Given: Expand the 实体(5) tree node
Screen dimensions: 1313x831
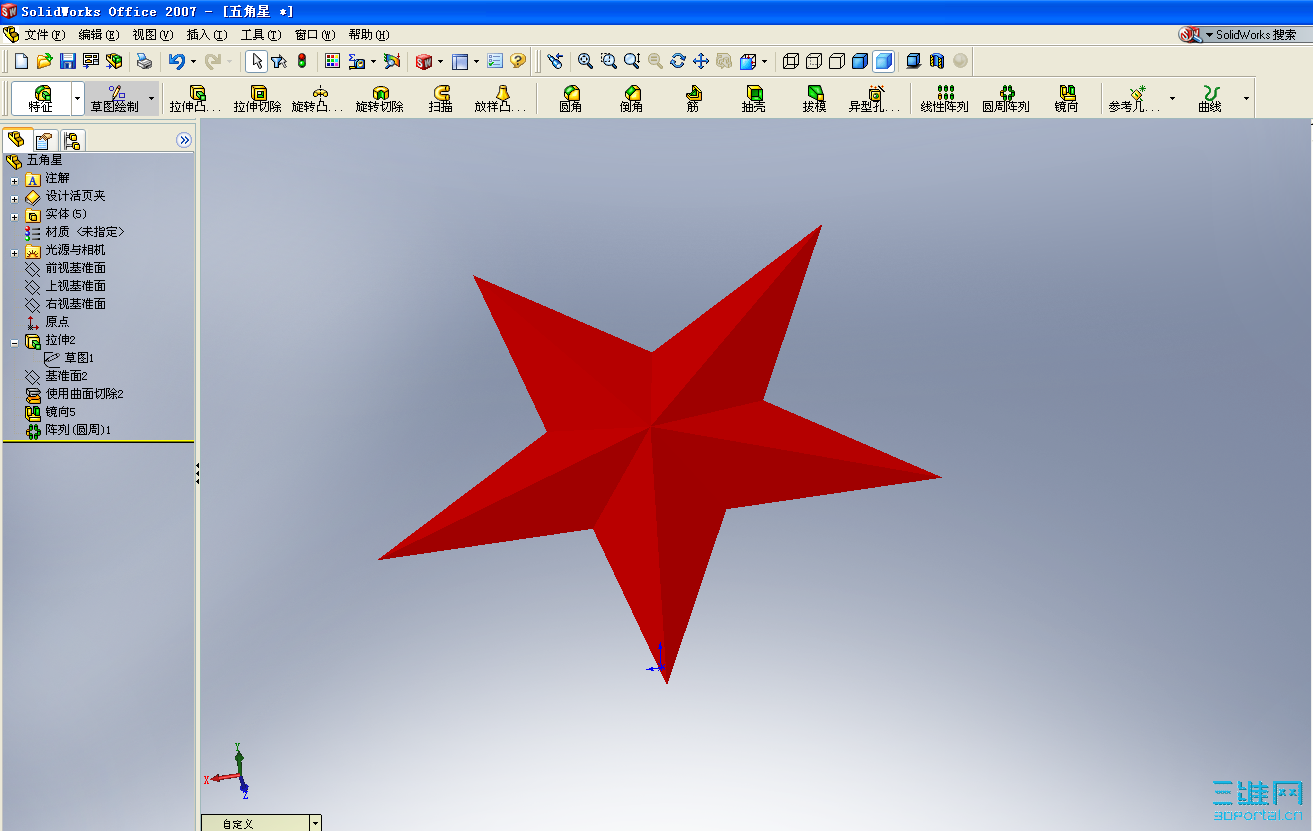Looking at the screenshot, I should point(14,217).
